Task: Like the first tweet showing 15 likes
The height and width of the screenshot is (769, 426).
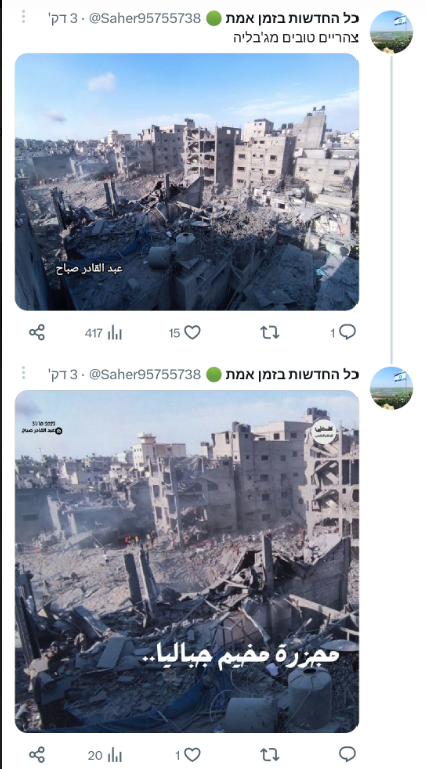Action: point(185,333)
